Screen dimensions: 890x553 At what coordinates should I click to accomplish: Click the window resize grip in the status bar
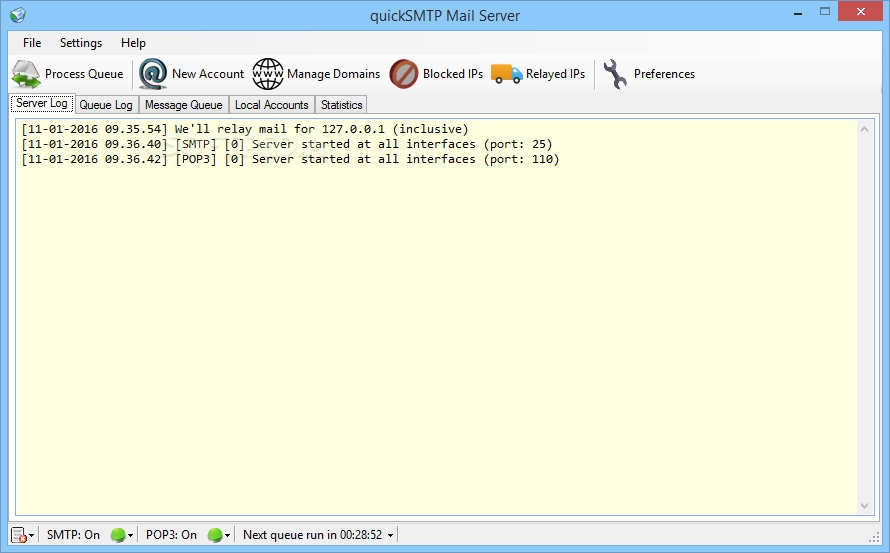[875, 537]
